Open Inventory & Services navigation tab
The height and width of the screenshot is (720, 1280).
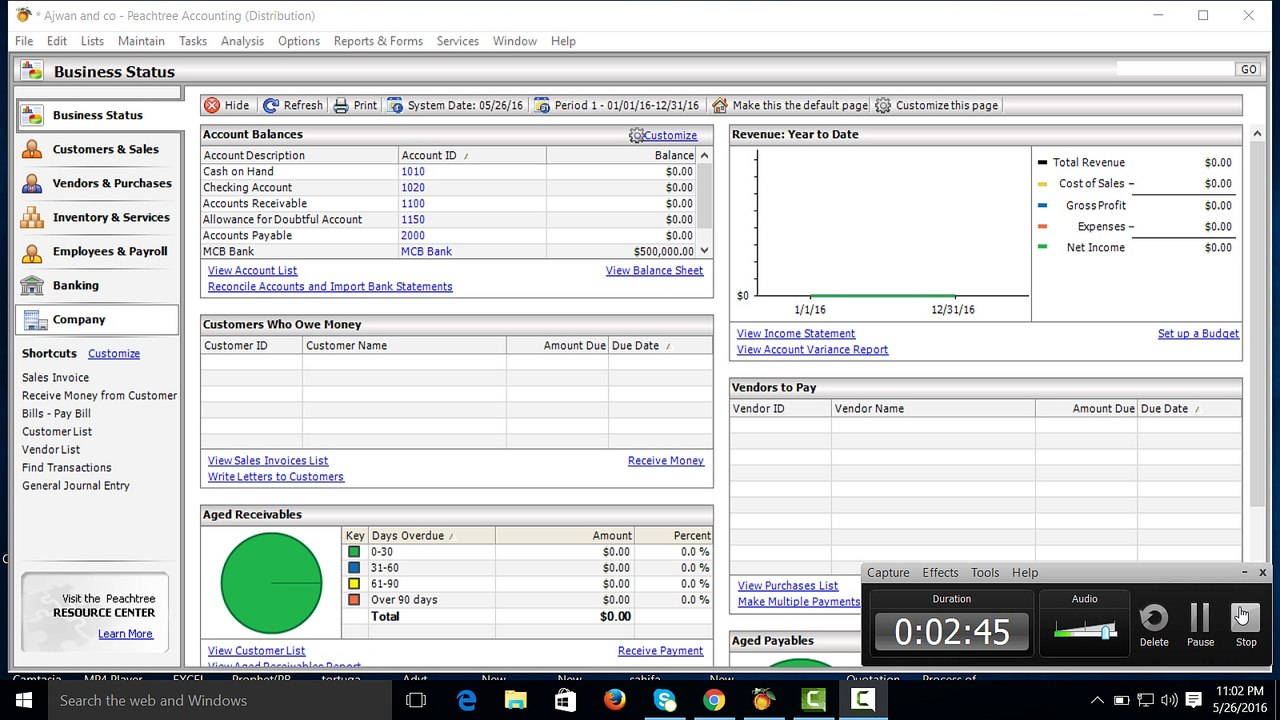[98, 217]
